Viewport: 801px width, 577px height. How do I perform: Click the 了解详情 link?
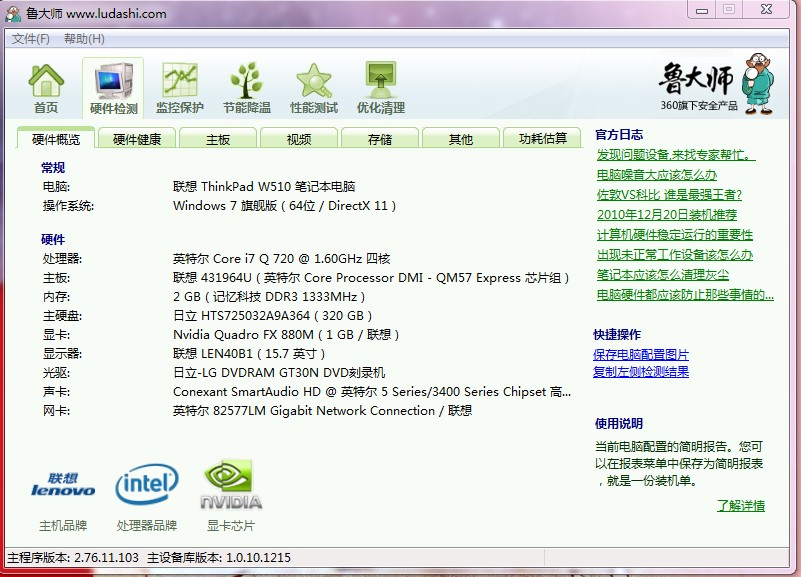[x=741, y=506]
